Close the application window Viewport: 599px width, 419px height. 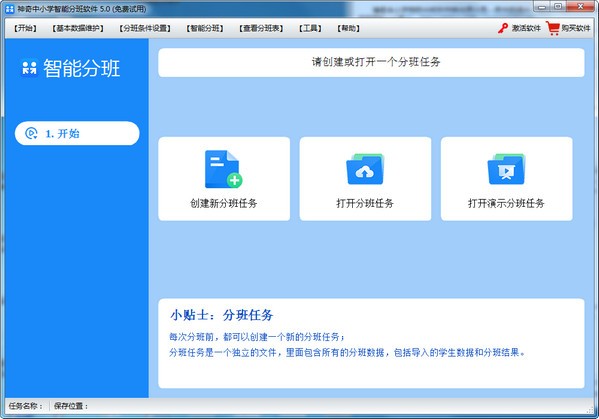[580, 6]
